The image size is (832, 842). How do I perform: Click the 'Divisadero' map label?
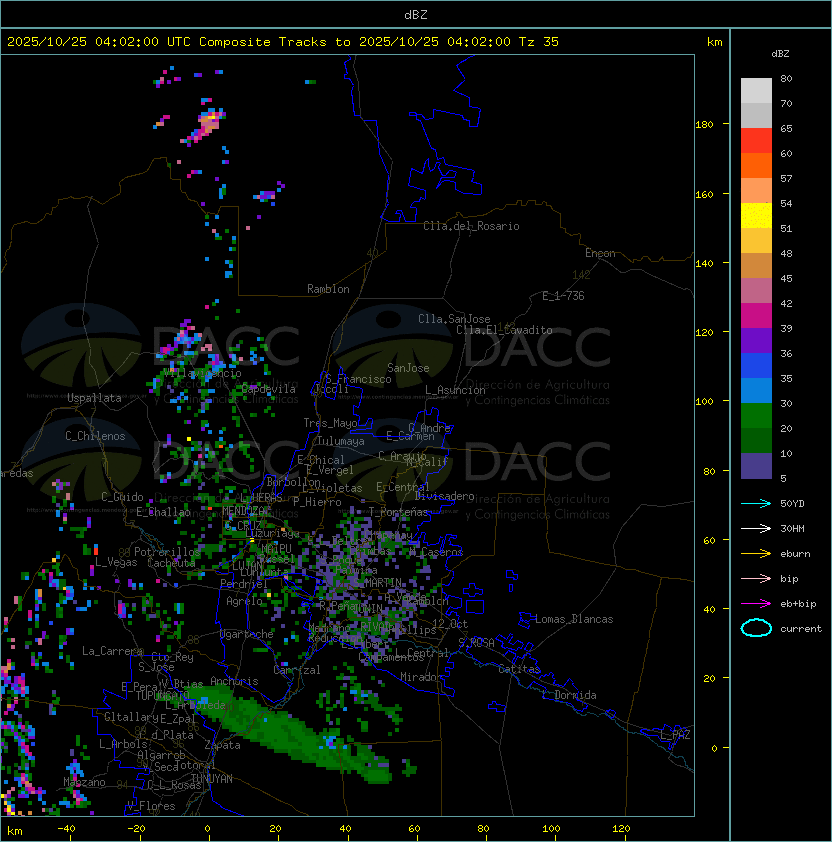coord(445,496)
